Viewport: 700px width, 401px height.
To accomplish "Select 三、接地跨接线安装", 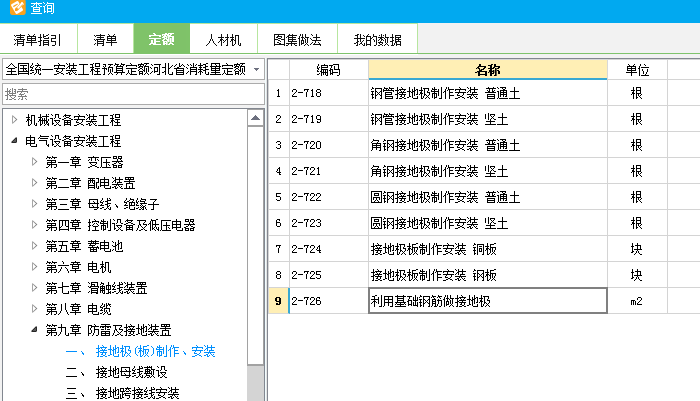I will pos(122,393).
